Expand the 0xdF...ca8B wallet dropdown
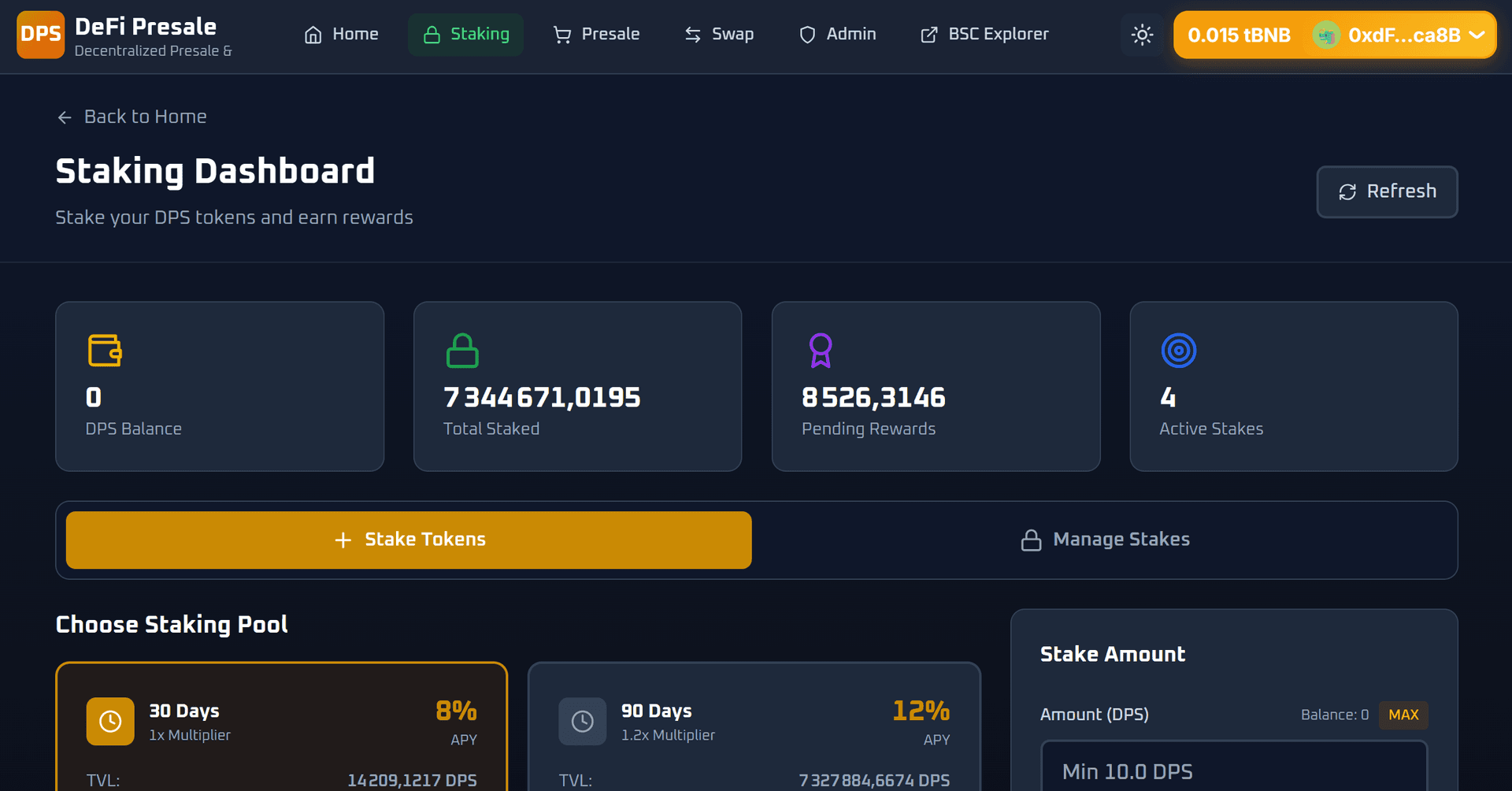 1477,35
